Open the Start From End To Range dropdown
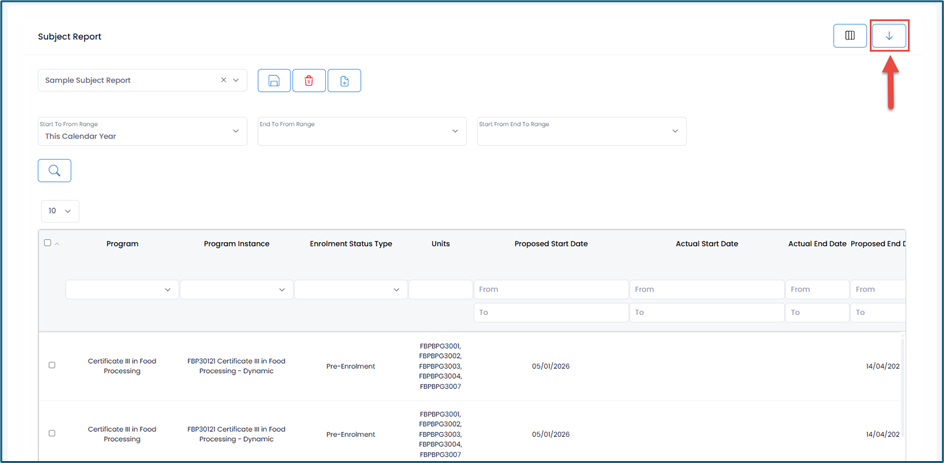Screen dimensions: 944x463 tap(582, 131)
